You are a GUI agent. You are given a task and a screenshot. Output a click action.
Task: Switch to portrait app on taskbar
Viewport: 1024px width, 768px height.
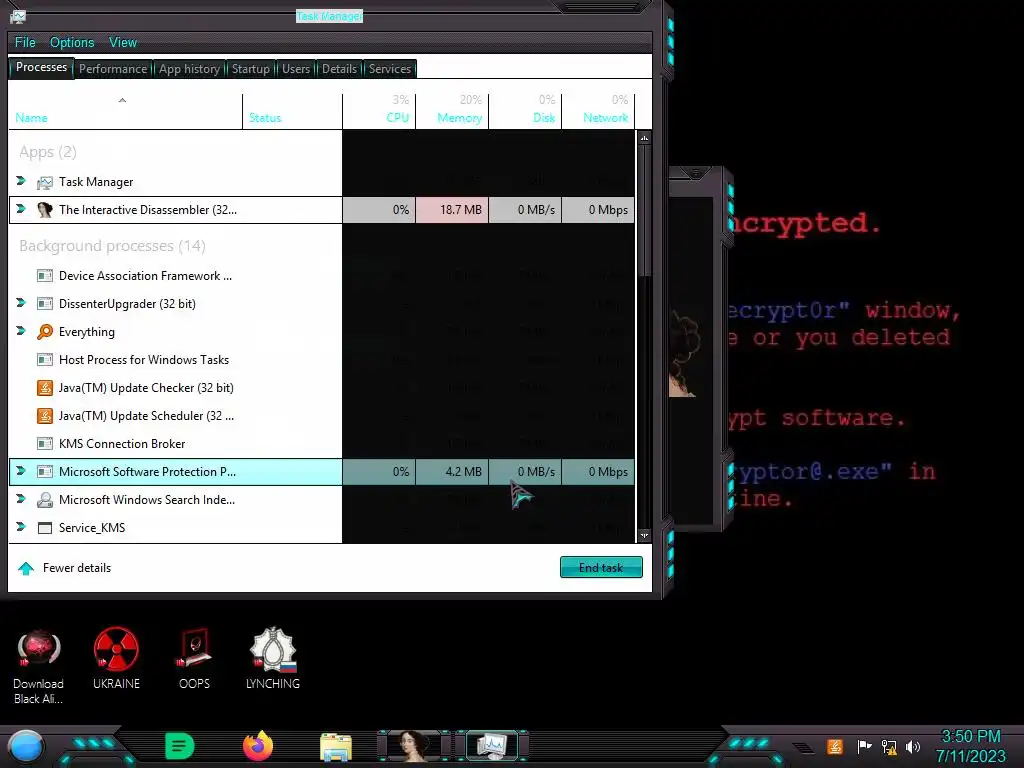(x=414, y=746)
